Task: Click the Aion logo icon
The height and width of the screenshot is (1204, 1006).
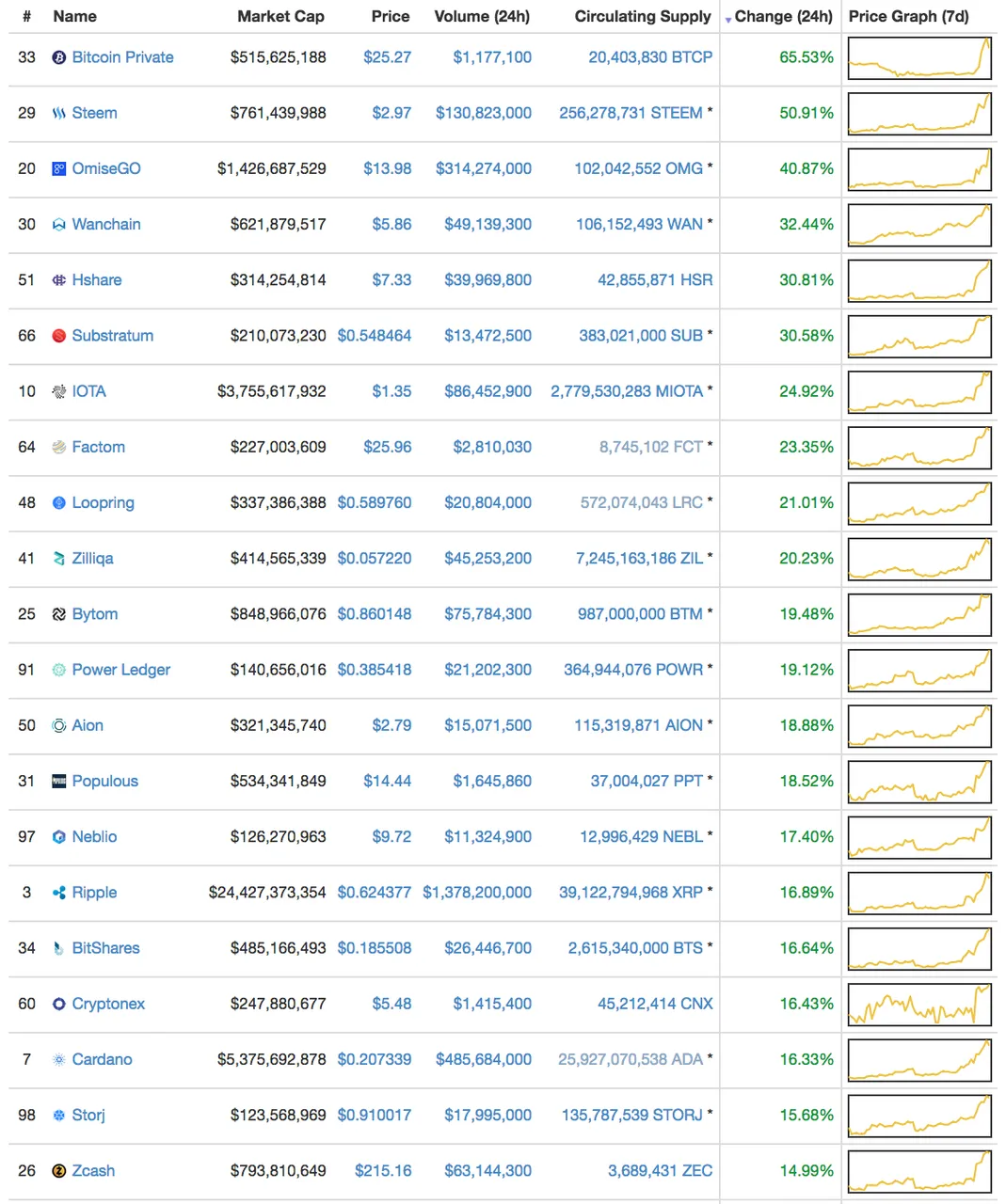Action: click(59, 725)
